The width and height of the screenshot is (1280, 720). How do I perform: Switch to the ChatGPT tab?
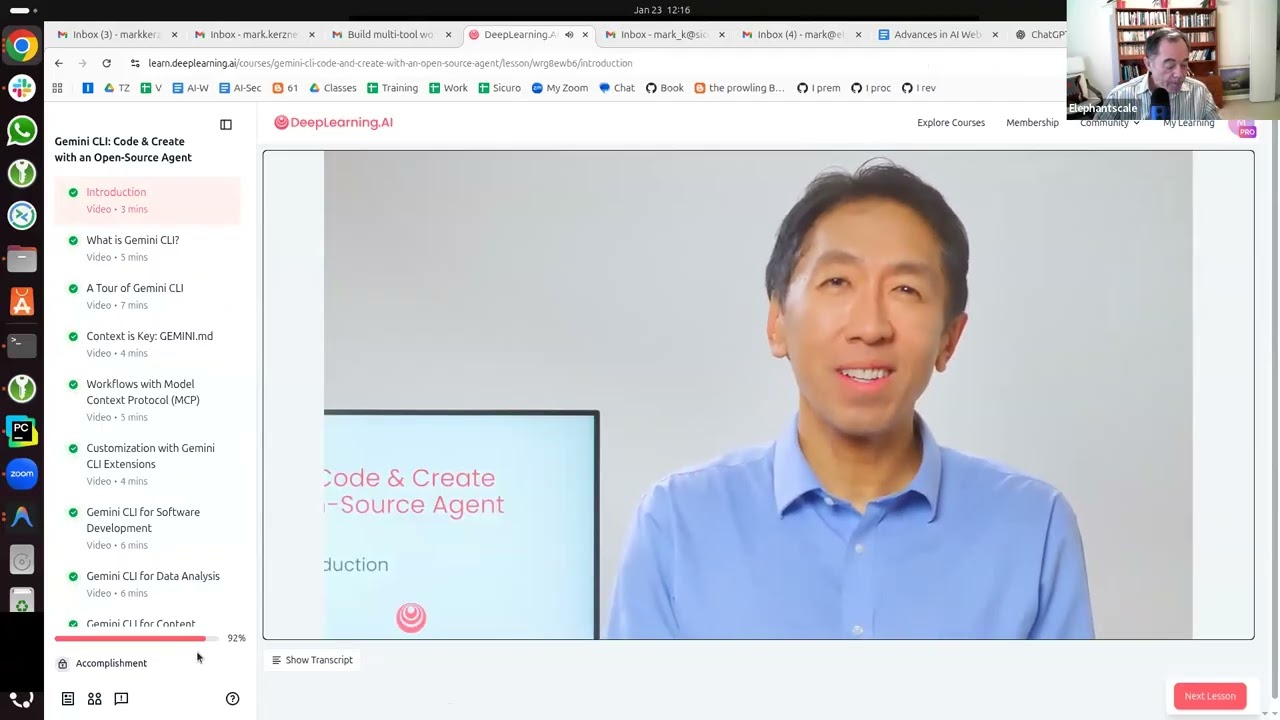pos(1040,35)
